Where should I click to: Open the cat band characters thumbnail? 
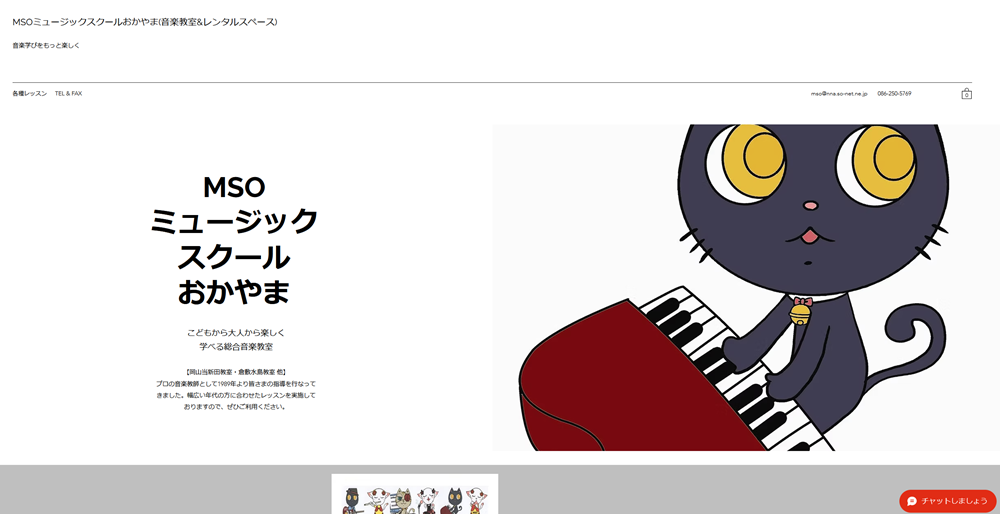(415, 494)
